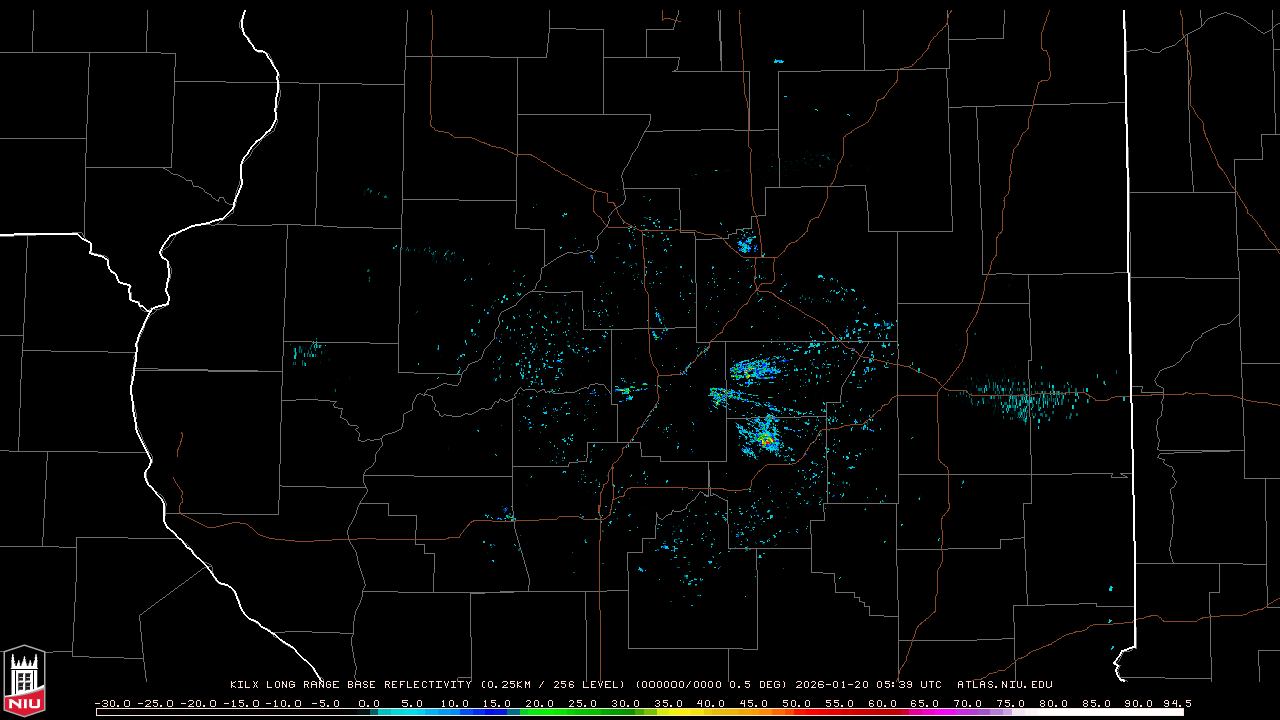The image size is (1280, 720).
Task: Click the 60.0 scale label
Action: 882,704
